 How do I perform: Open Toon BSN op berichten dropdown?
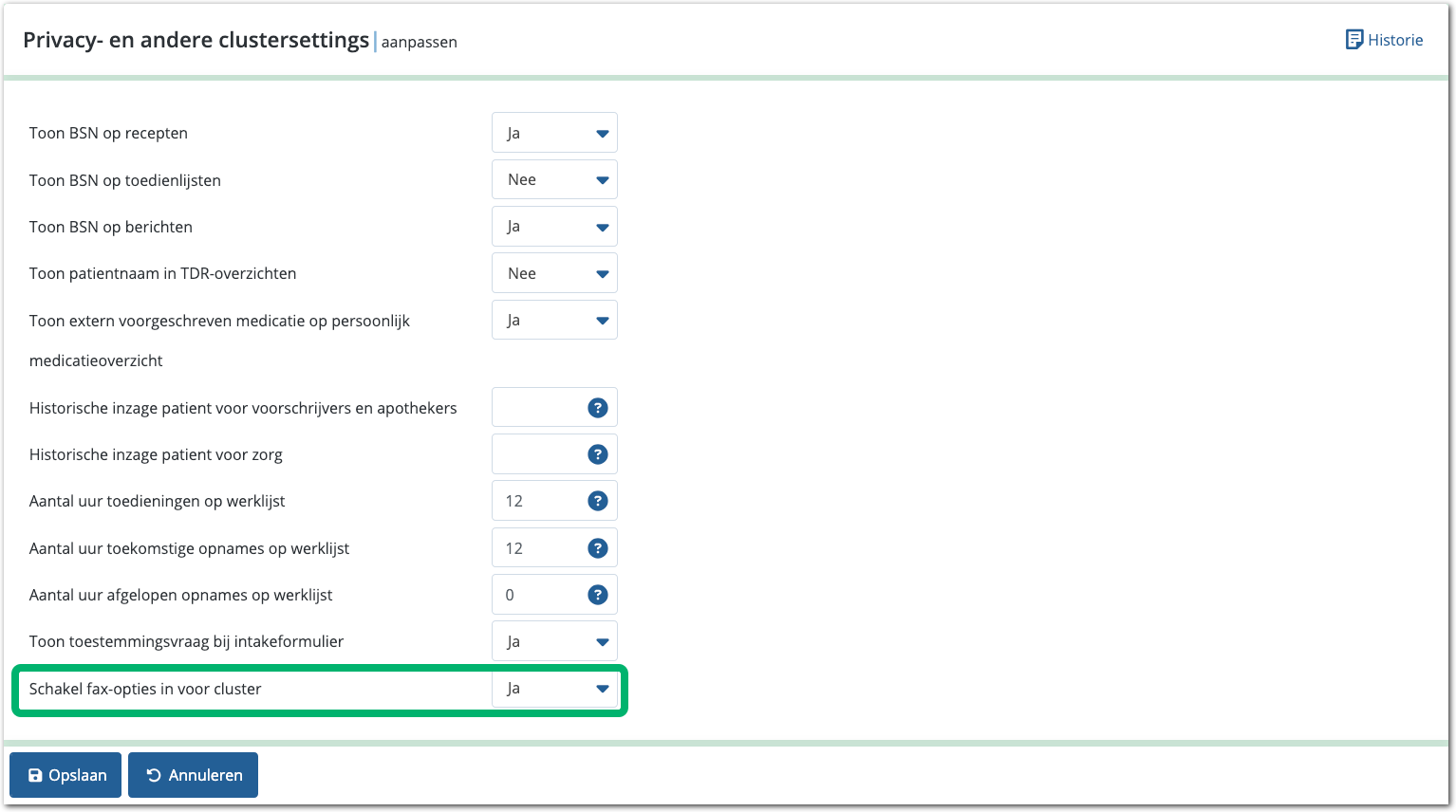tap(554, 227)
